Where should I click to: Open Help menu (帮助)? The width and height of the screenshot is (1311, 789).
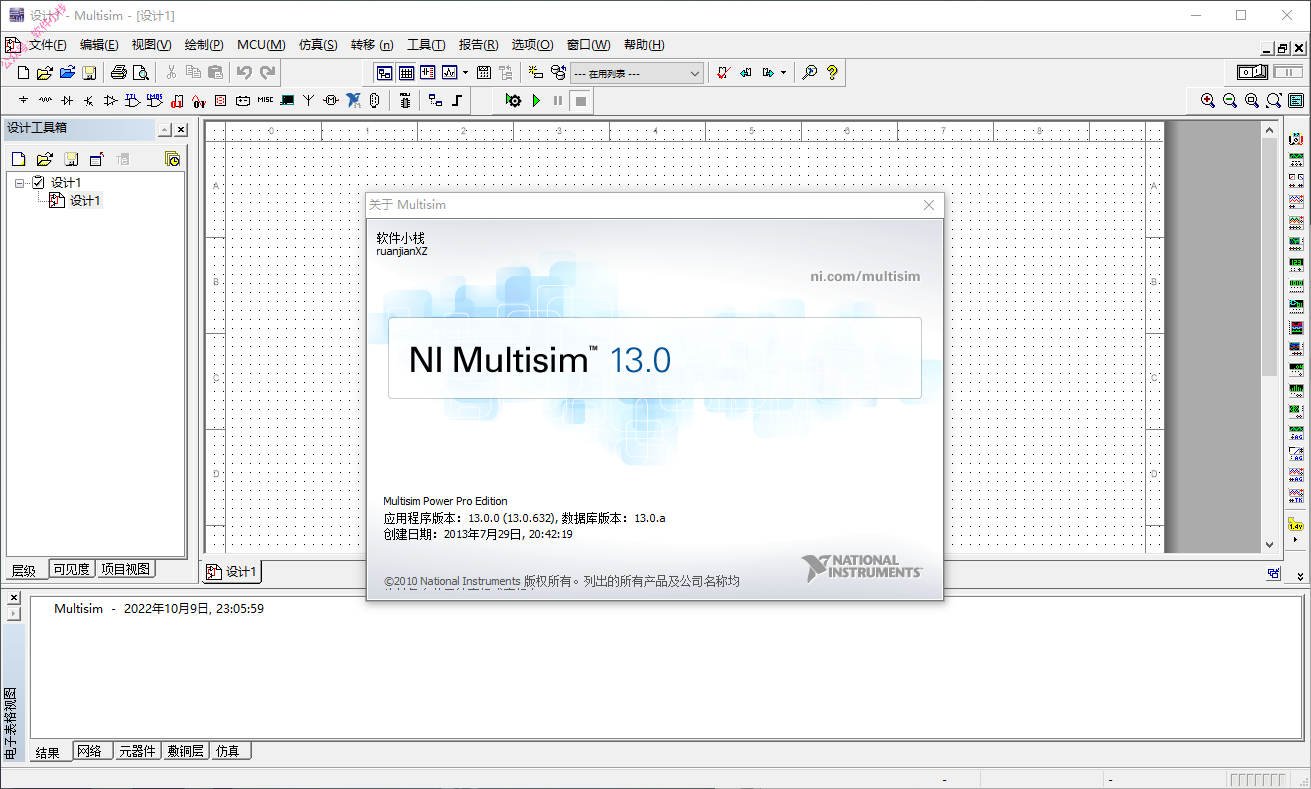point(644,45)
